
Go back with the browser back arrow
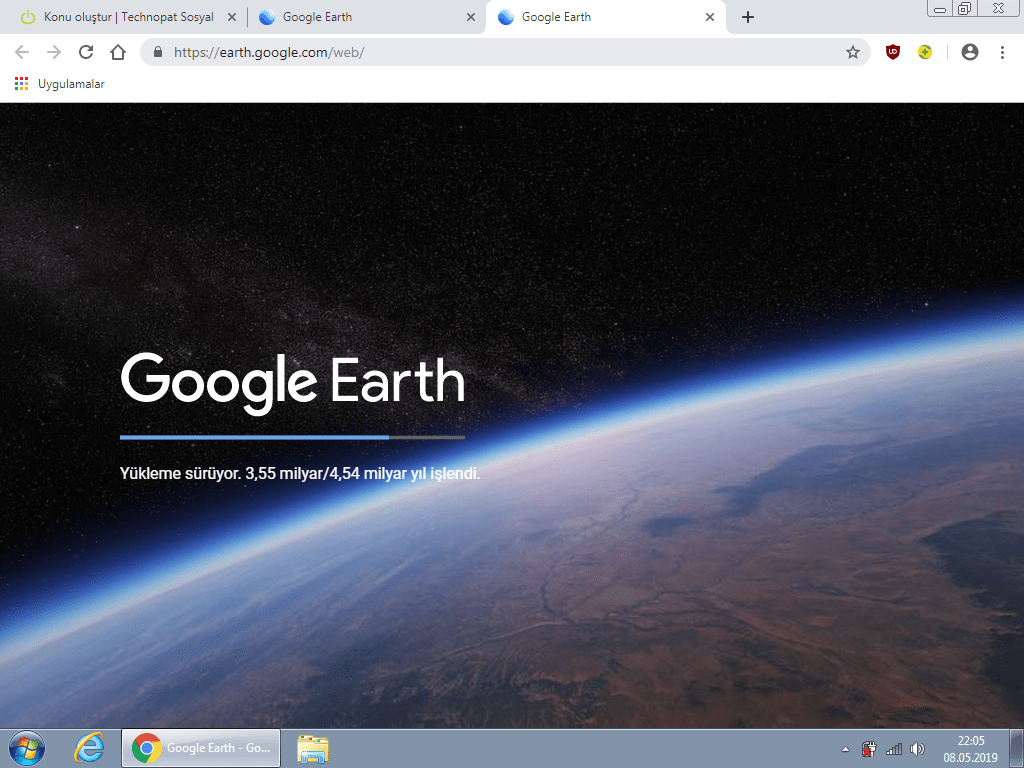[22, 52]
